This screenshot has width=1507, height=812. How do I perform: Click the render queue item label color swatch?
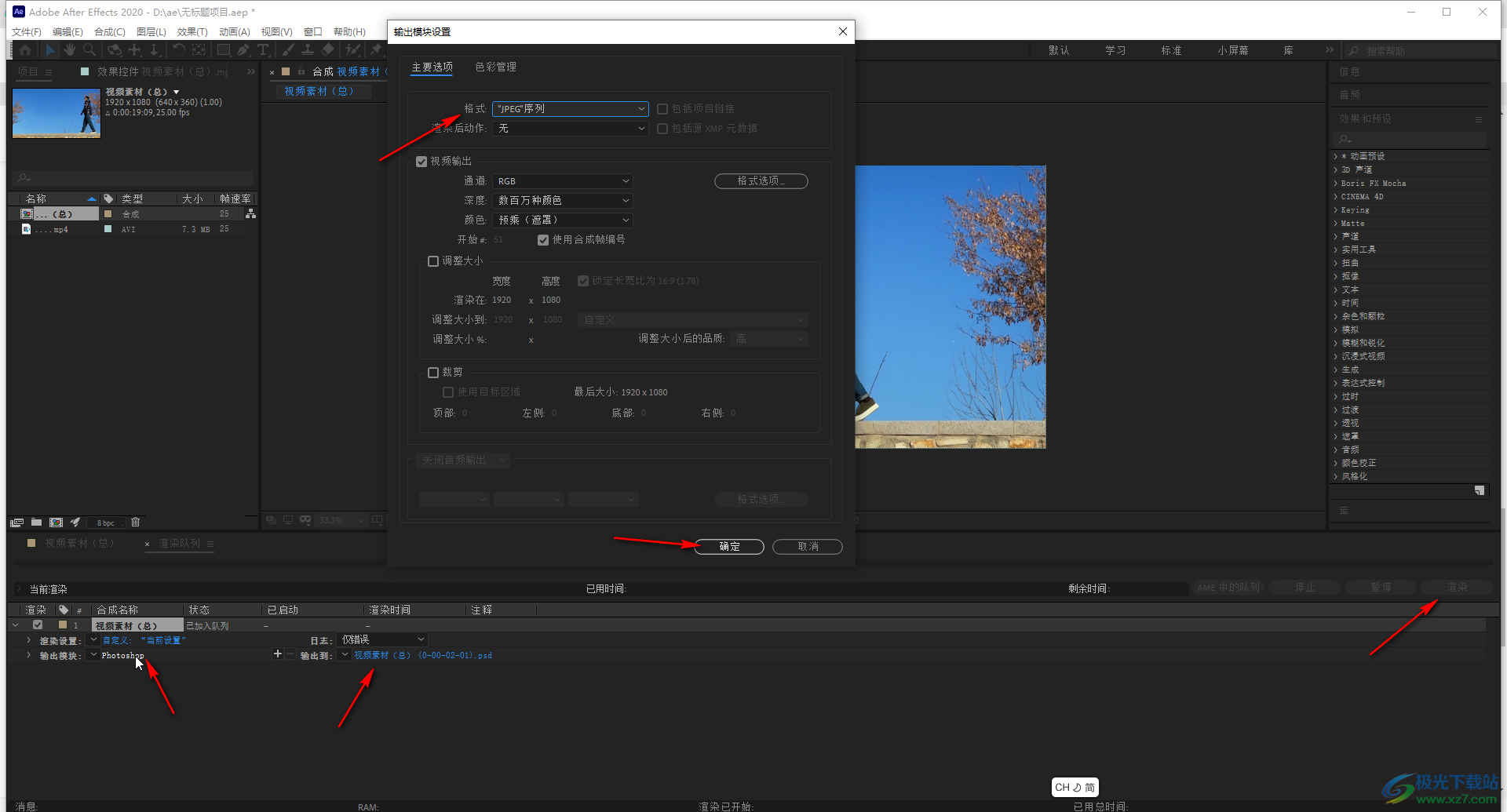click(63, 625)
